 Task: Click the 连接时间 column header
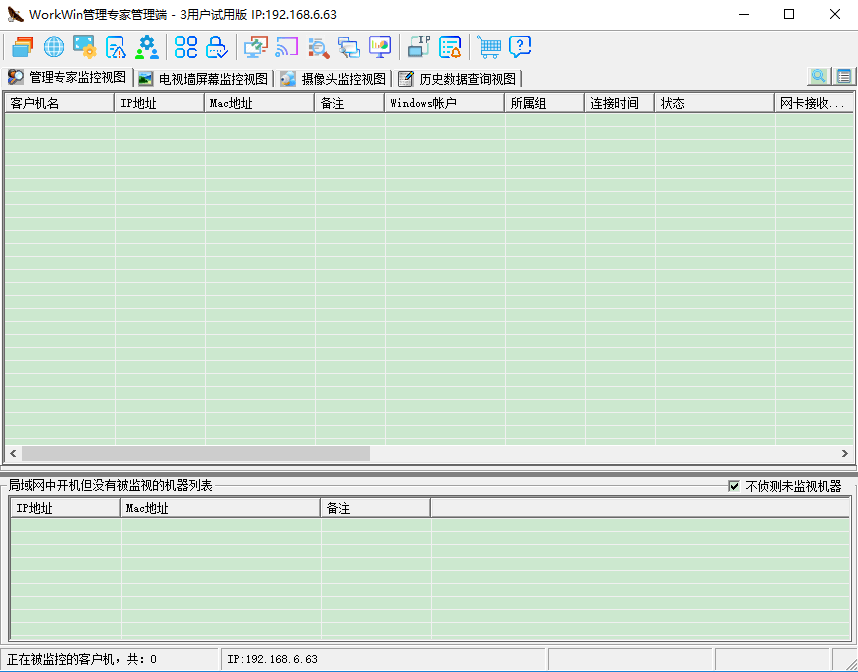click(619, 103)
